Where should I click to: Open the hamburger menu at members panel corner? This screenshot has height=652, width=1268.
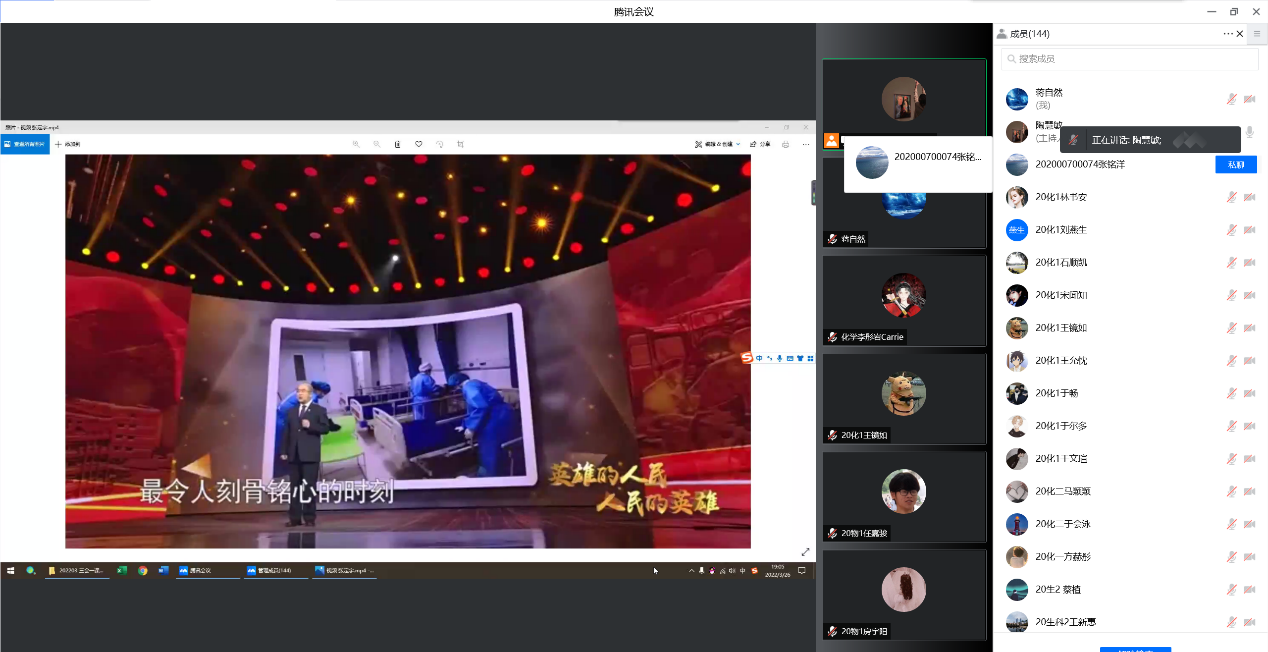1257,34
